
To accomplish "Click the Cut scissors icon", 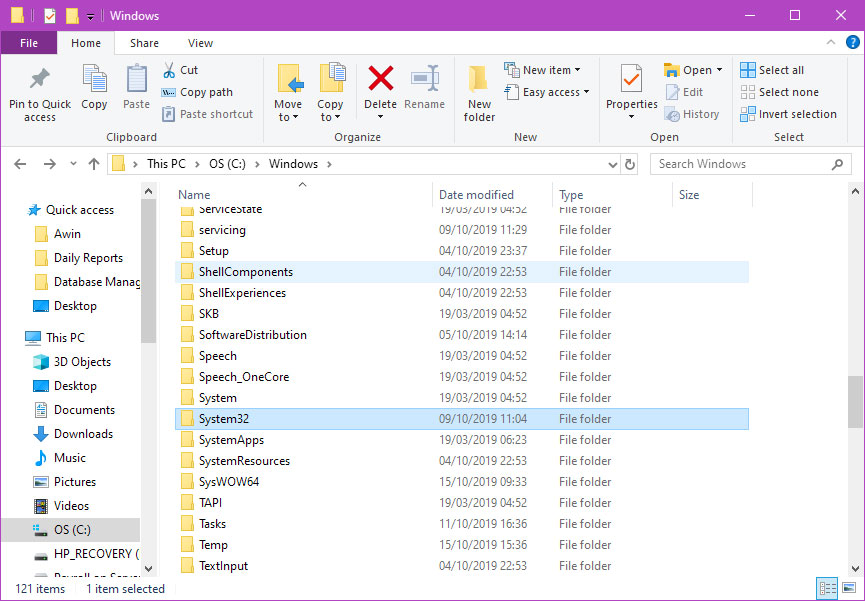I will tap(169, 70).
